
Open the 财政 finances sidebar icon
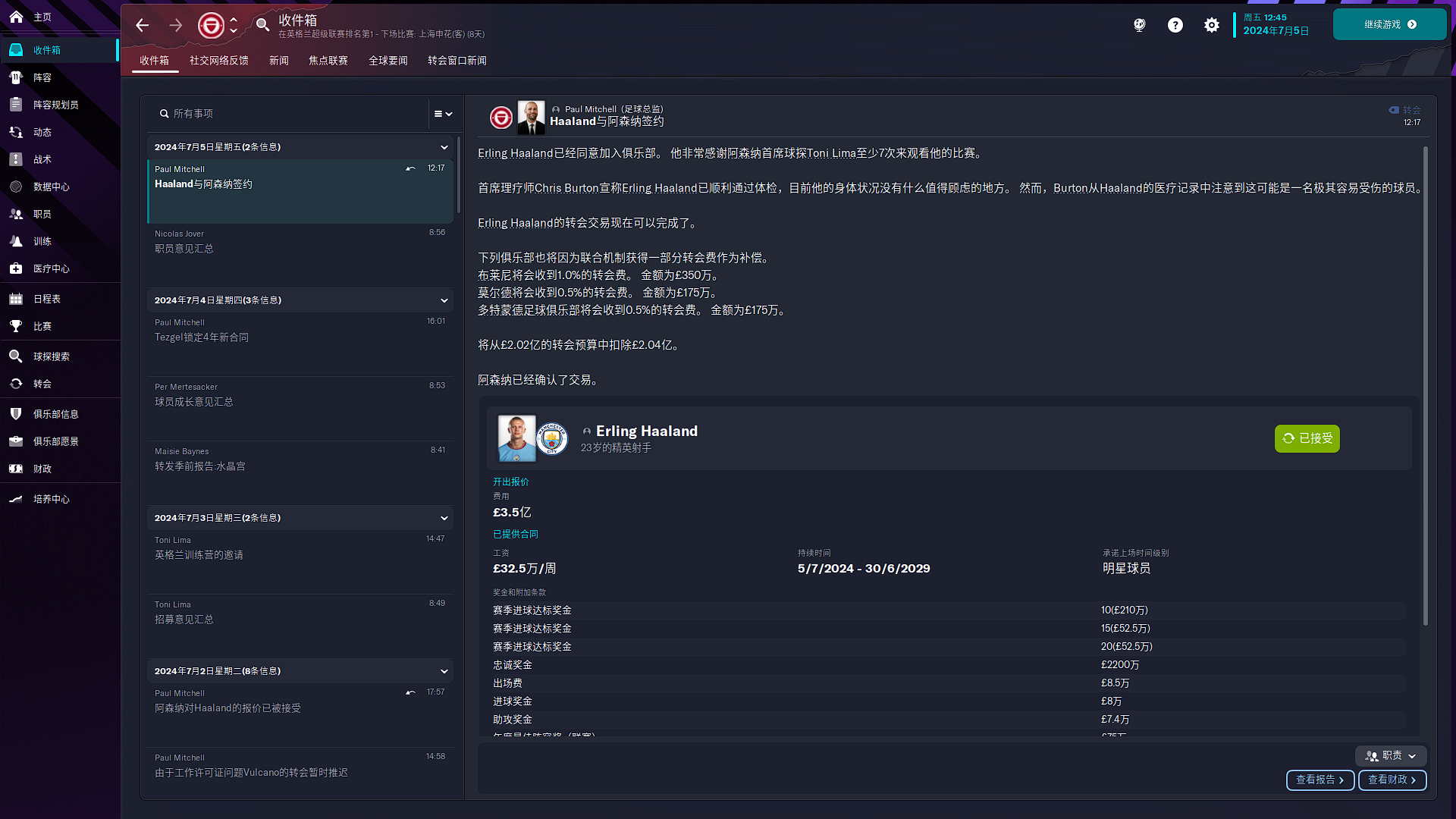[16, 469]
